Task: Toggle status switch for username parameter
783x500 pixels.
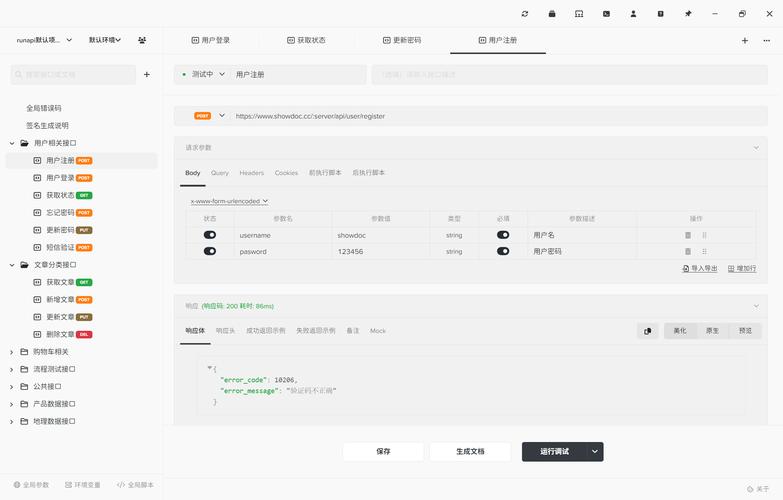Action: (210, 235)
